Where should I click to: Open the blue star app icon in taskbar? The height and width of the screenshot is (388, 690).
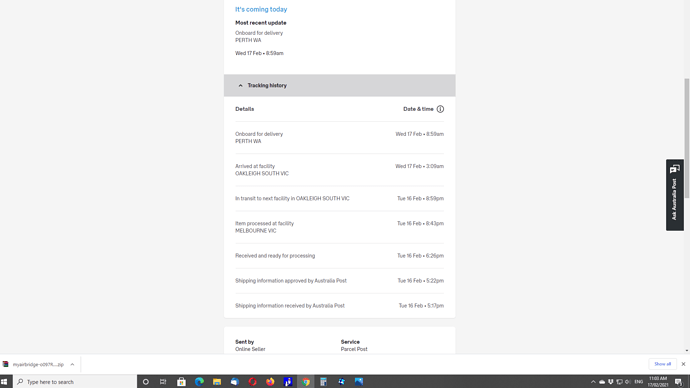pyautogui.click(x=341, y=382)
